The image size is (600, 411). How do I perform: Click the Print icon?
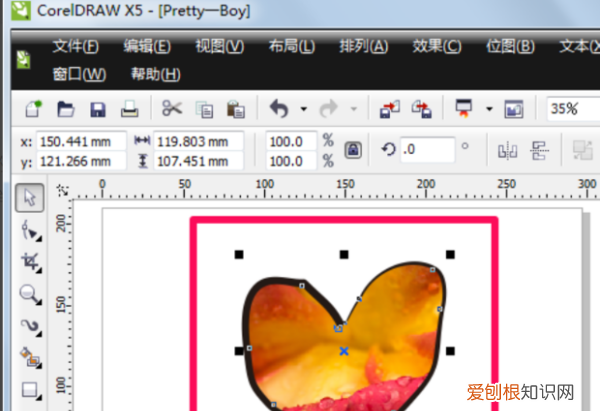coord(129,108)
